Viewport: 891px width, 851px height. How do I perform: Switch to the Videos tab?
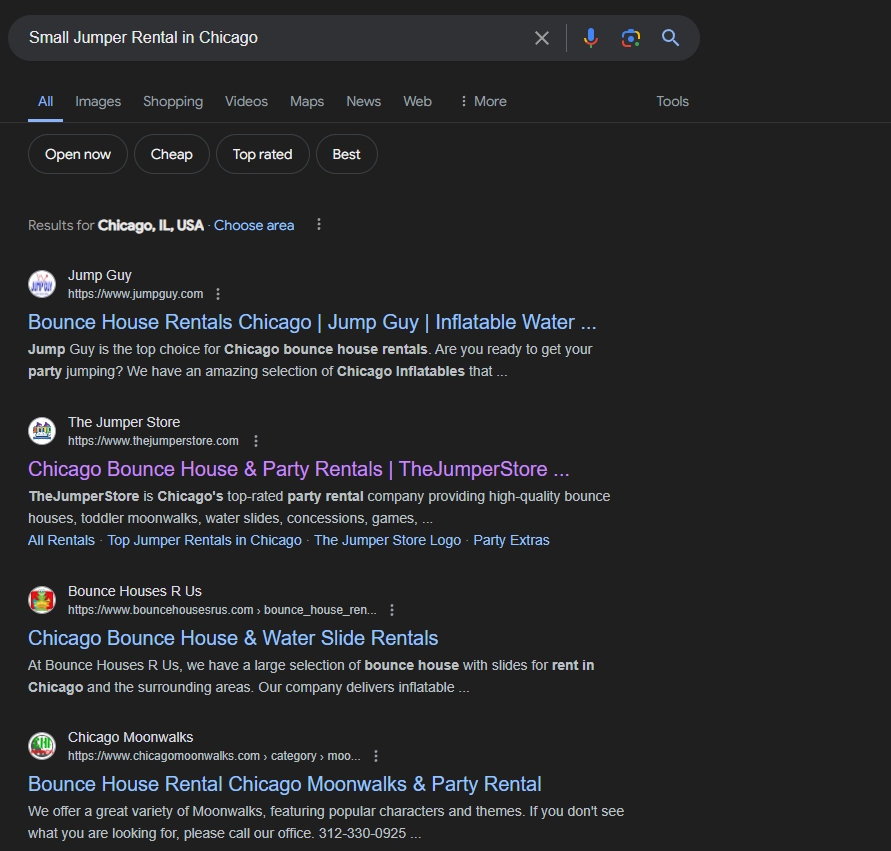tap(246, 101)
